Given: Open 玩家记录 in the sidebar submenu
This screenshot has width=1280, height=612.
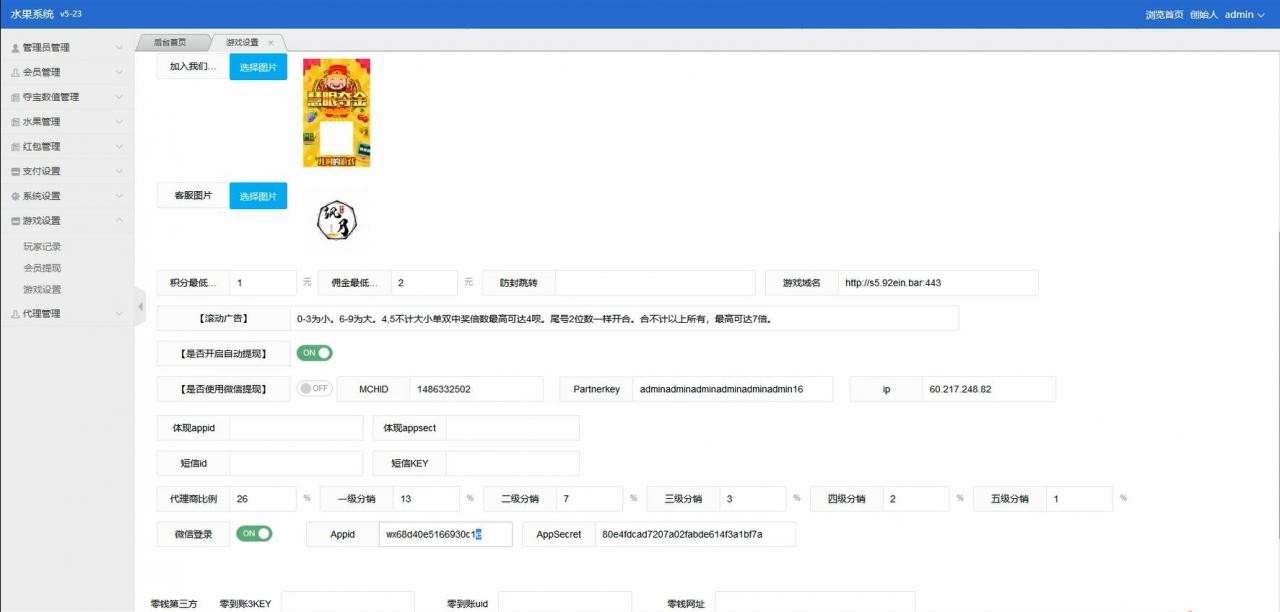Looking at the screenshot, I should [x=42, y=247].
